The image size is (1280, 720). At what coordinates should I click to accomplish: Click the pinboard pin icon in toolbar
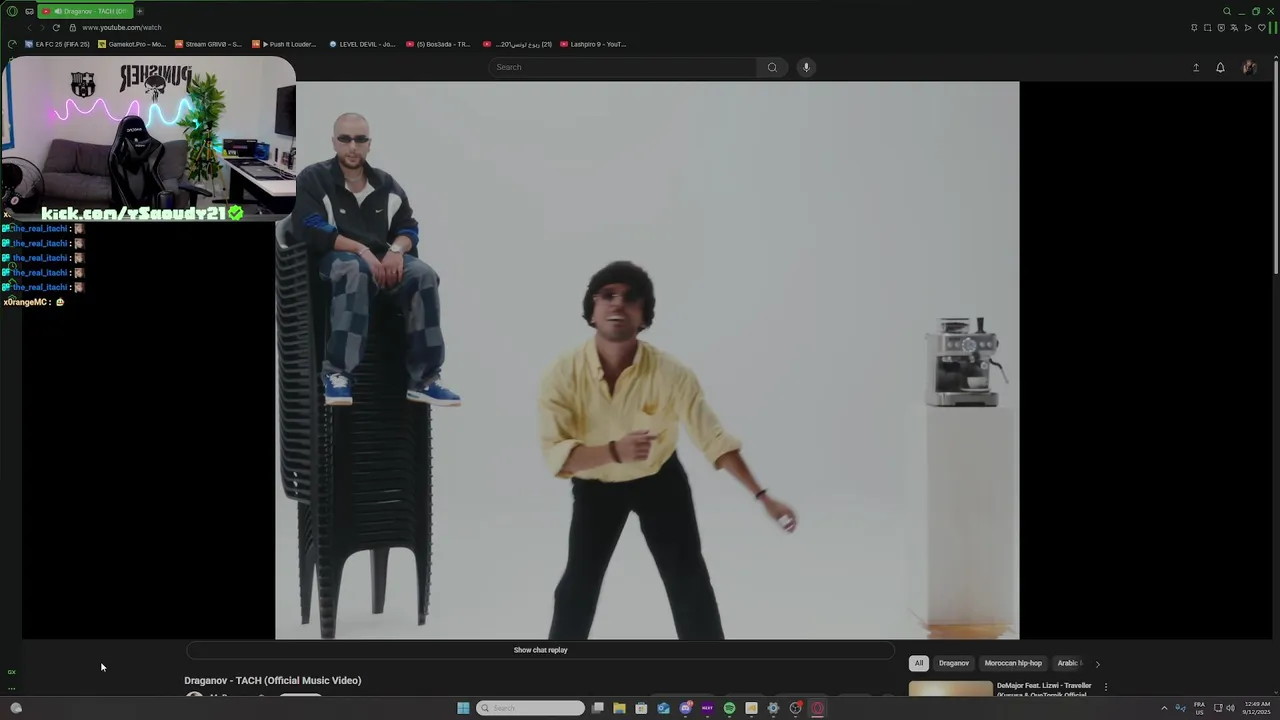tap(1194, 27)
